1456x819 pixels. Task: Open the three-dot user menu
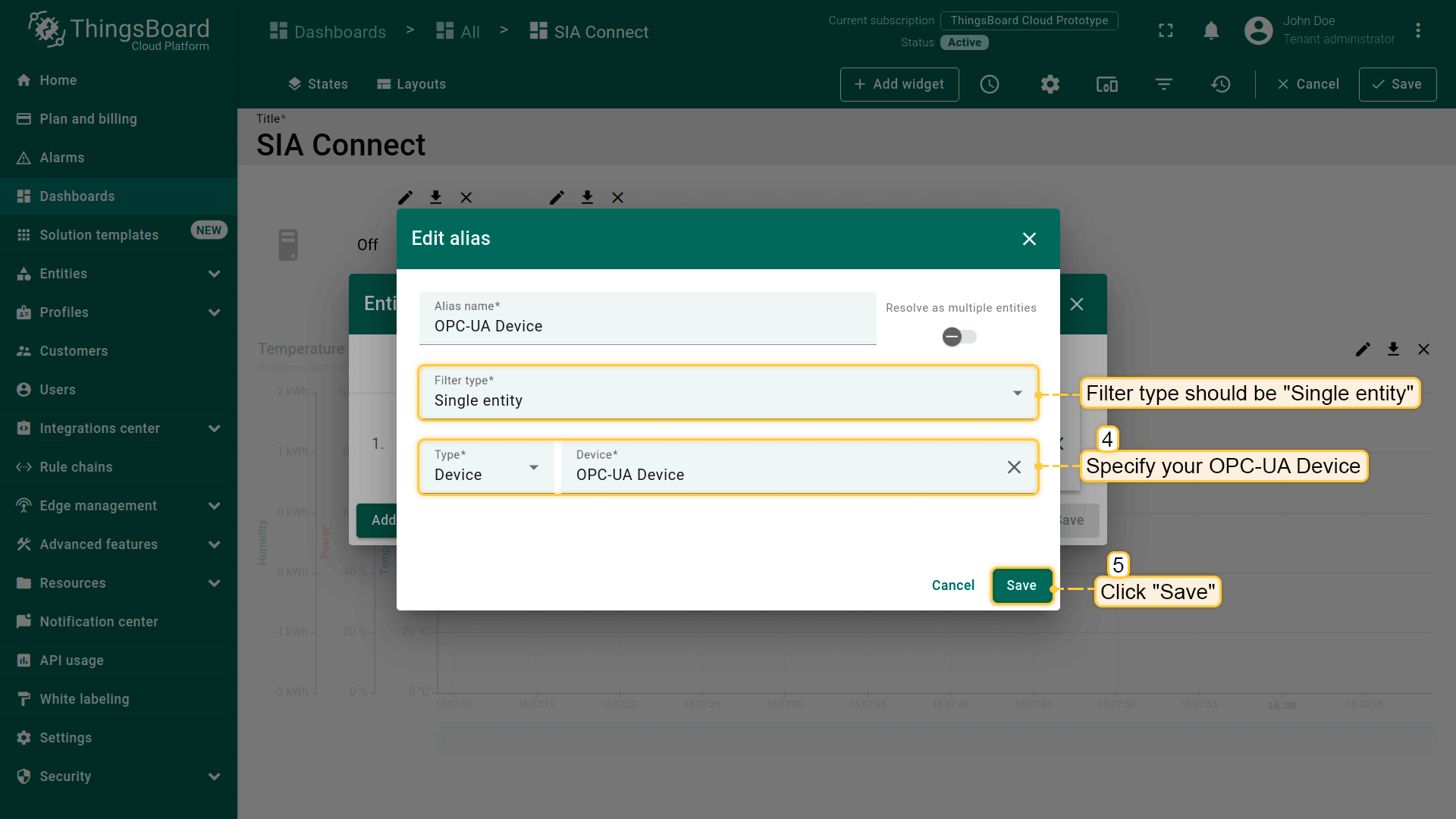[1417, 30]
